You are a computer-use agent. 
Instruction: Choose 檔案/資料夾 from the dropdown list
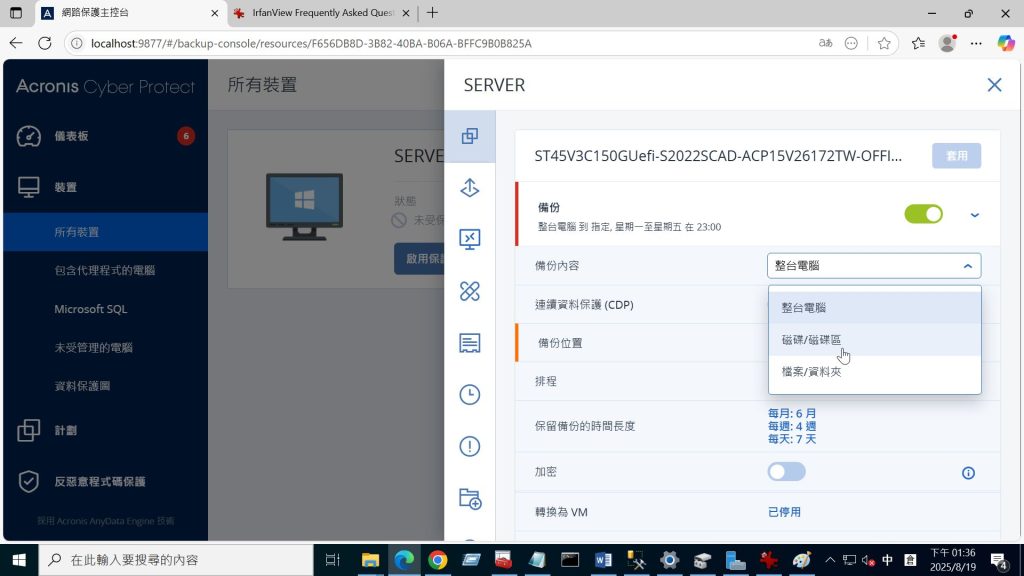point(811,372)
